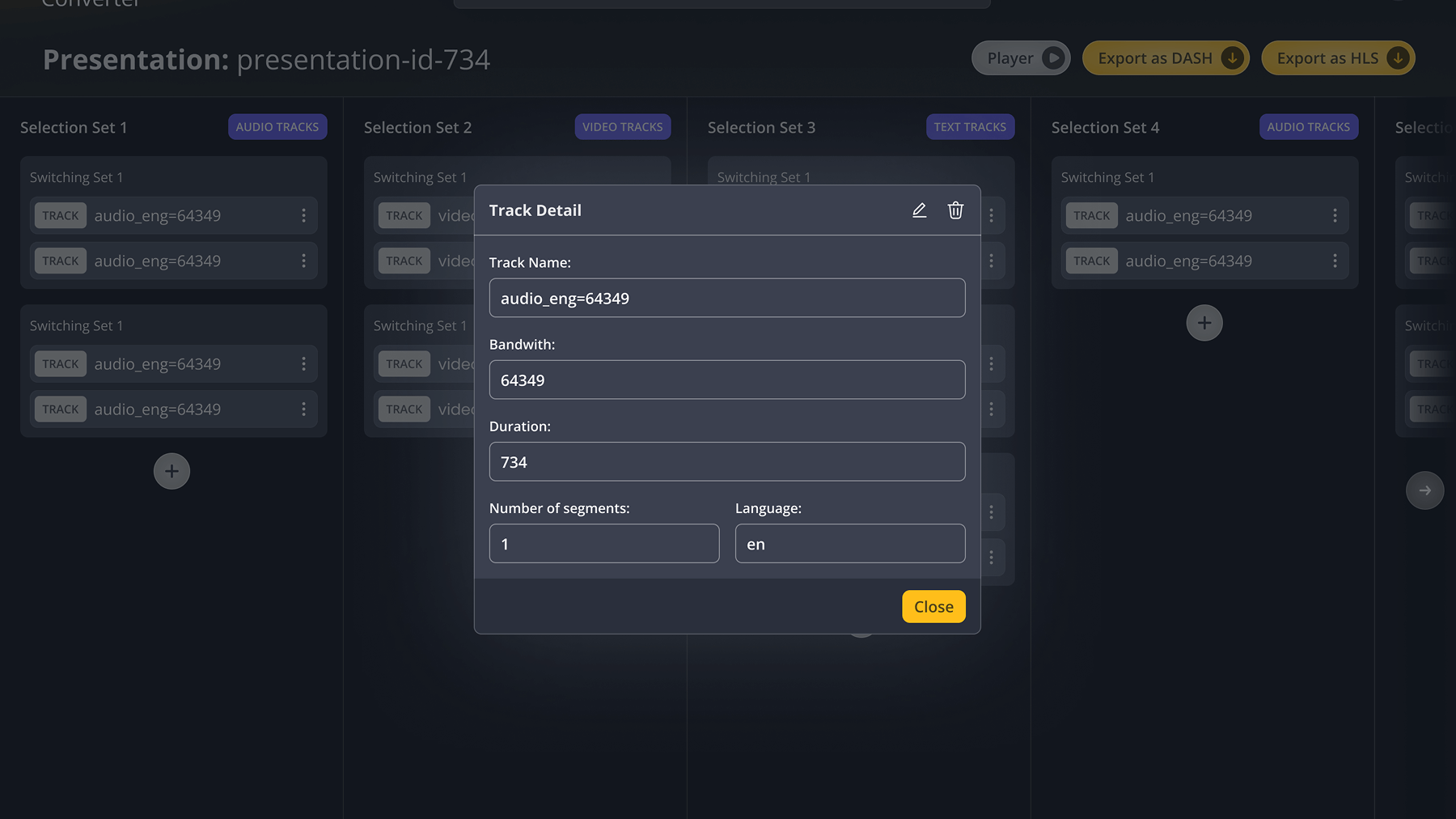Viewport: 1456px width, 819px height.
Task: Select the Track Name input field
Action: pos(726,297)
